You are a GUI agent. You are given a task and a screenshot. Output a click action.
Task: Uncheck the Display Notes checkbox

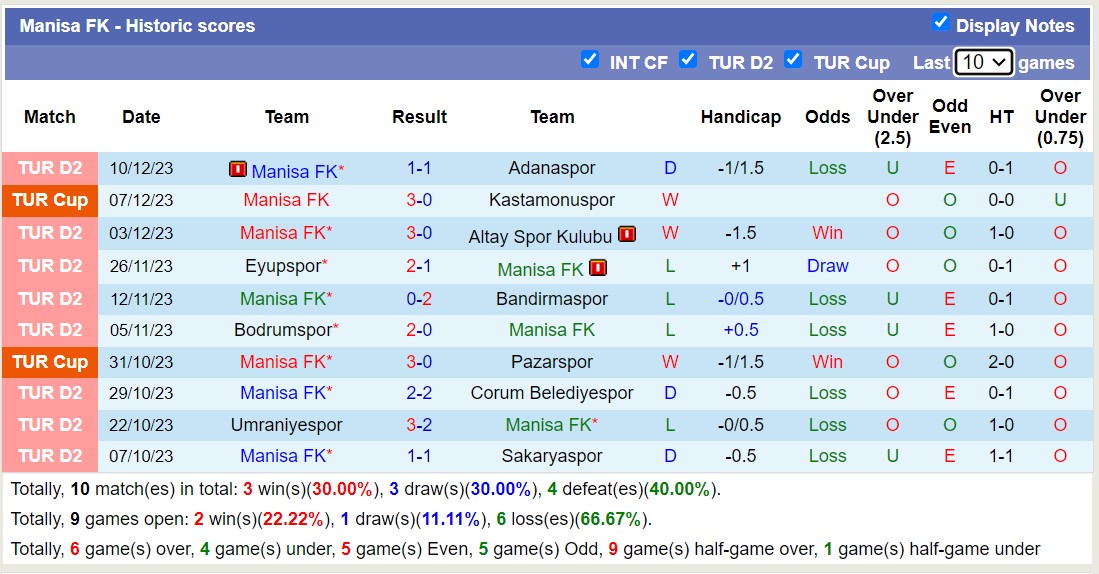click(940, 23)
